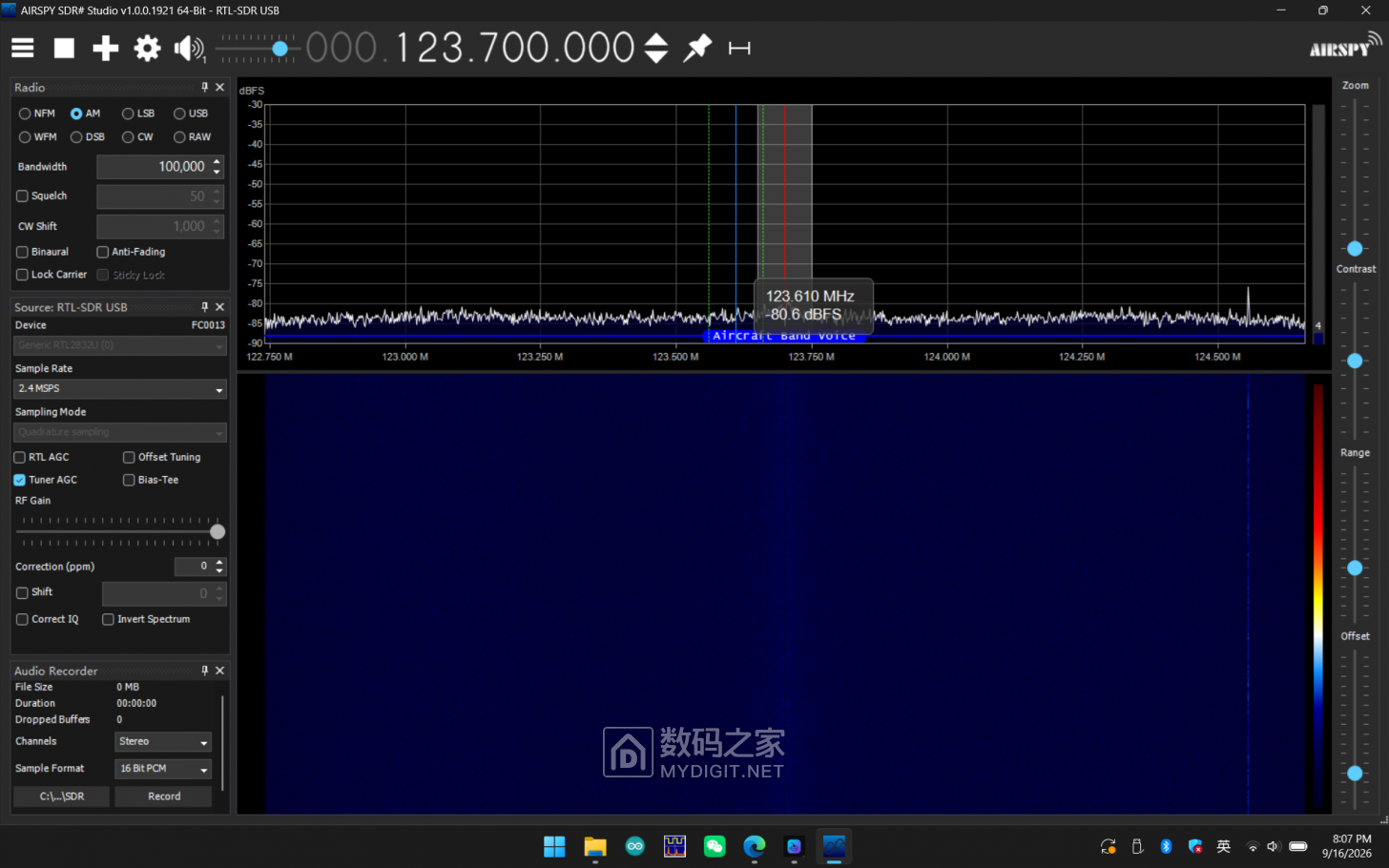Step frequency down with the large down arrow

click(656, 56)
